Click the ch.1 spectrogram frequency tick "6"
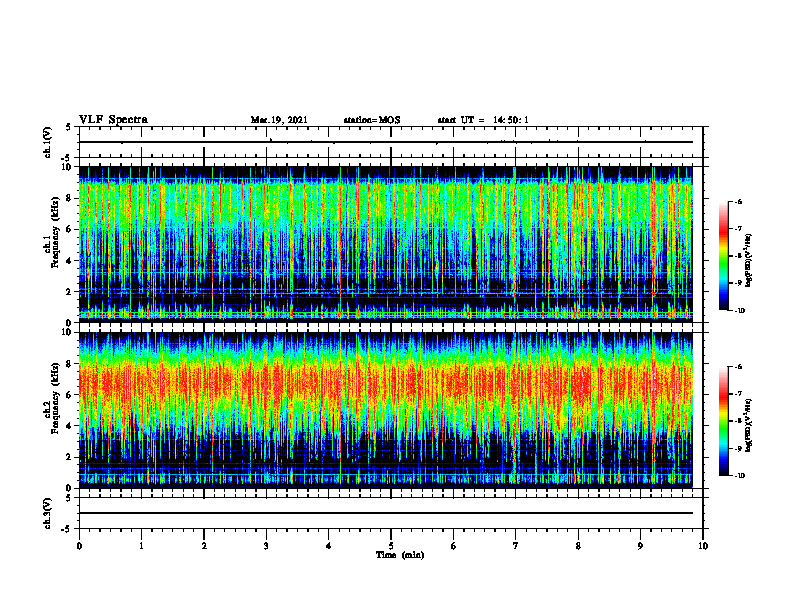The image size is (792, 612). 70,229
